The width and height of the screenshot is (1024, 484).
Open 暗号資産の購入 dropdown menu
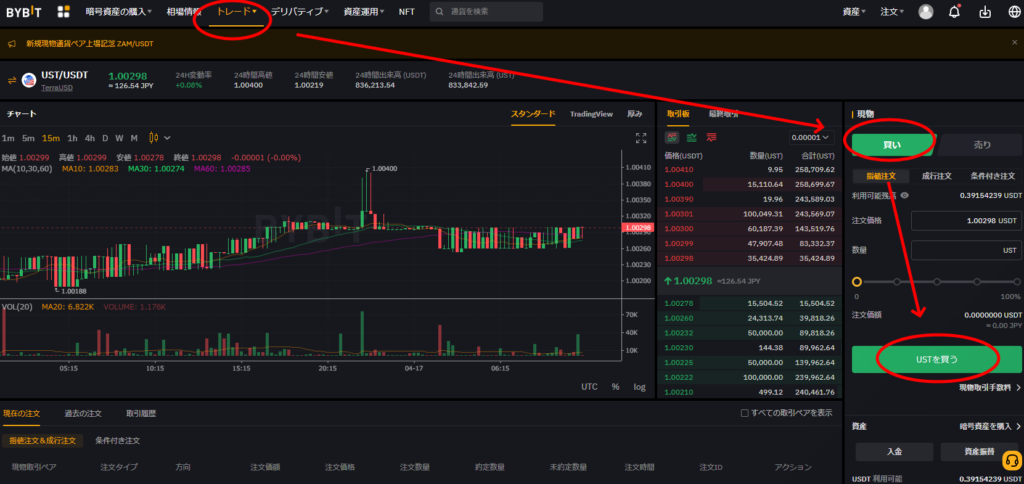pos(118,12)
